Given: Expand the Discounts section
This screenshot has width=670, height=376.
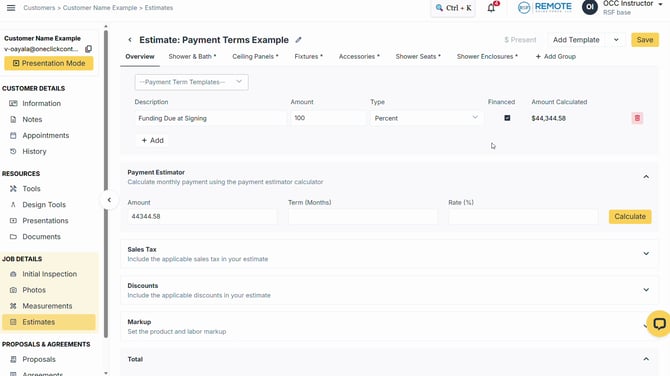Looking at the screenshot, I should point(646,290).
